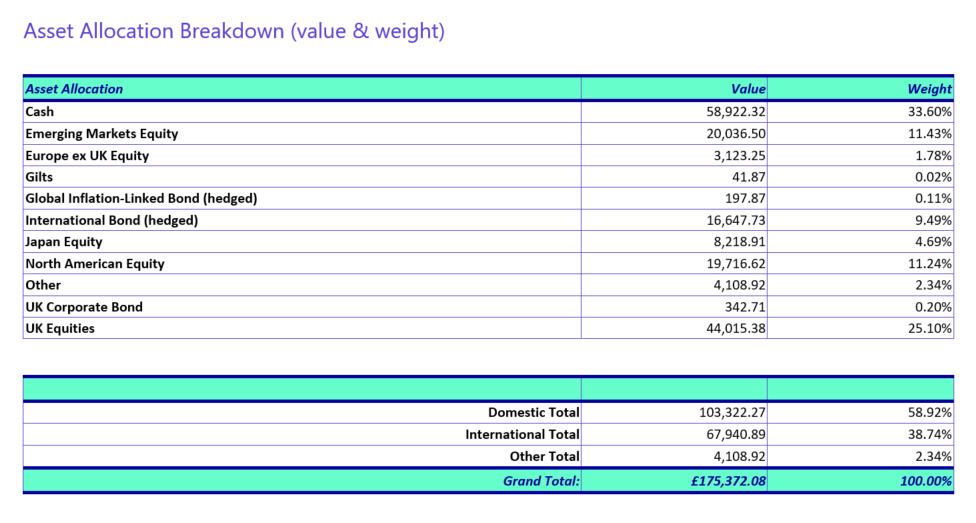The height and width of the screenshot is (523, 976).
Task: Click International Bond (hedged) value 16,647.73
Action: [728, 220]
